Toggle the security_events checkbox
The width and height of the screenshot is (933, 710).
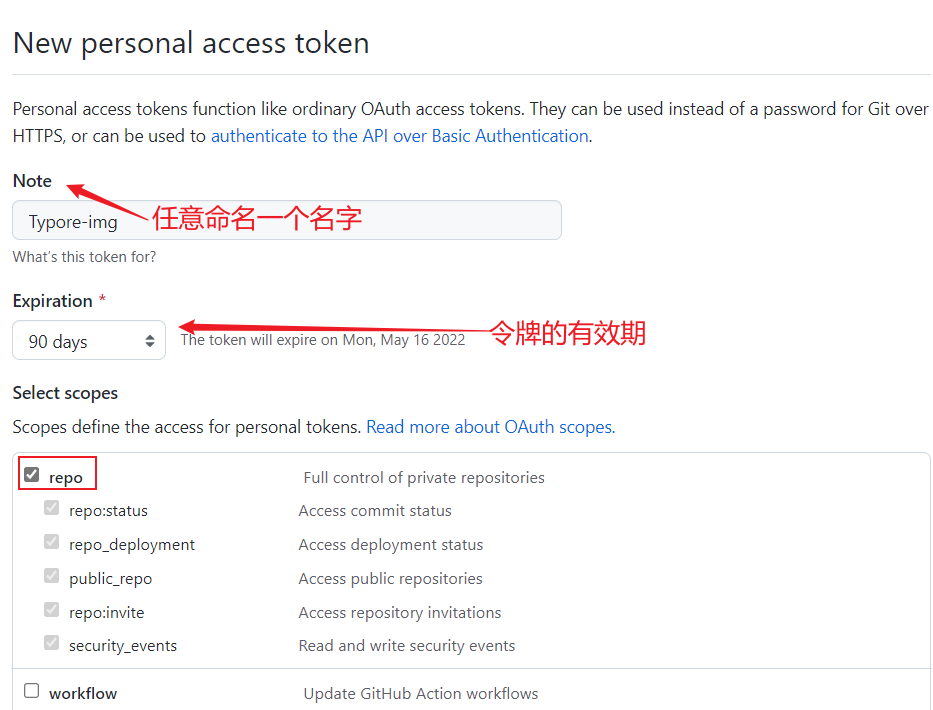[52, 644]
